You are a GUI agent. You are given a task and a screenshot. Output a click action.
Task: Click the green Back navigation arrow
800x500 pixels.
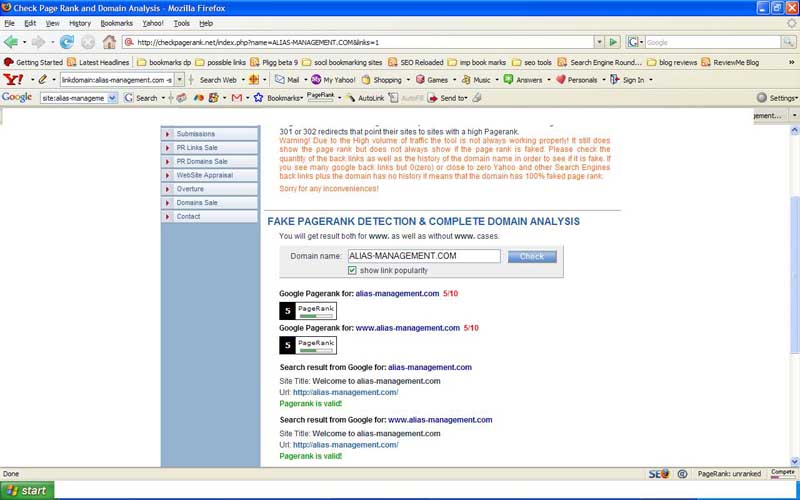coord(11,42)
